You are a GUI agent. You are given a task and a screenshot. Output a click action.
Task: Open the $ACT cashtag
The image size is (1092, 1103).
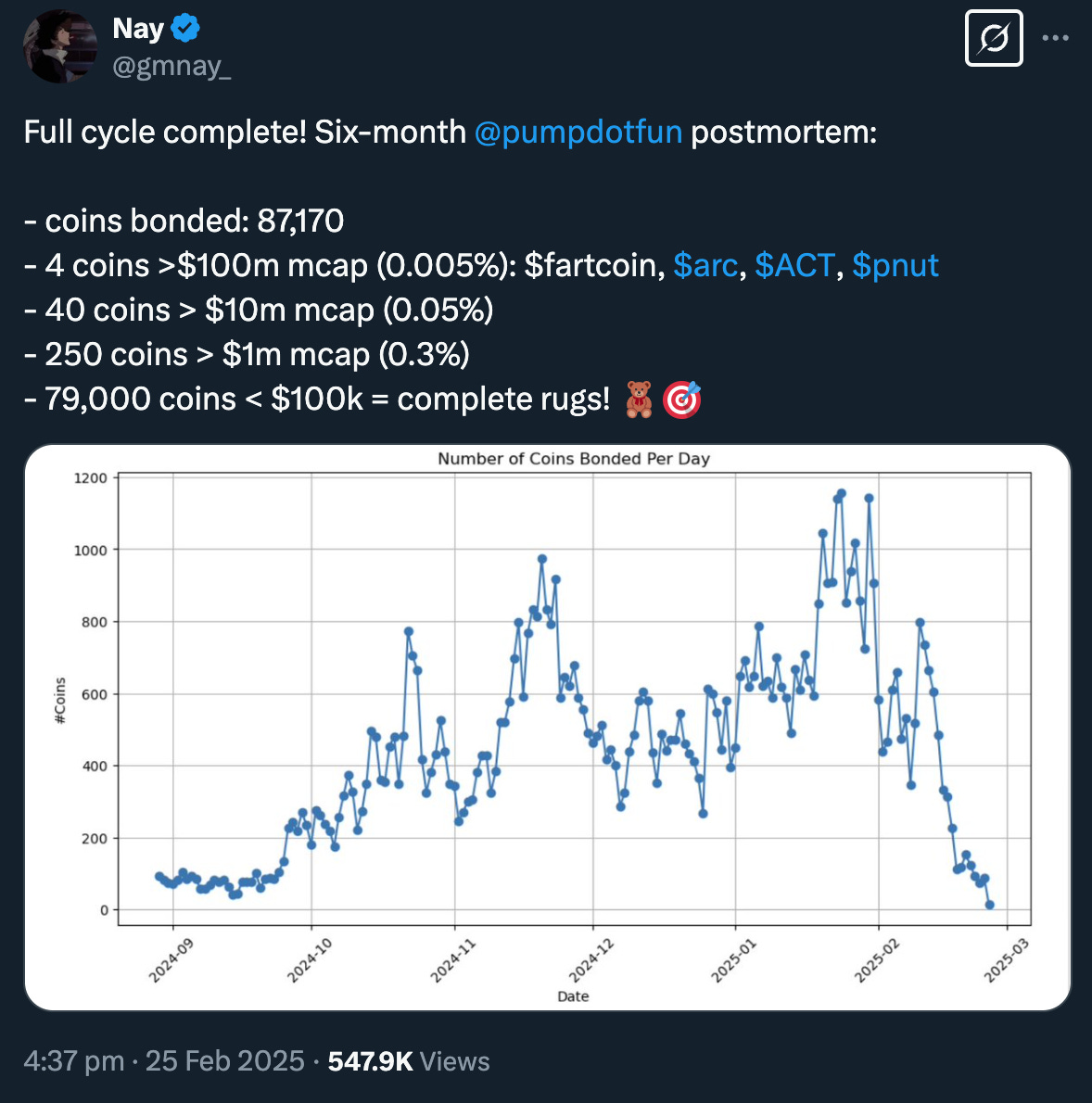coord(794,266)
